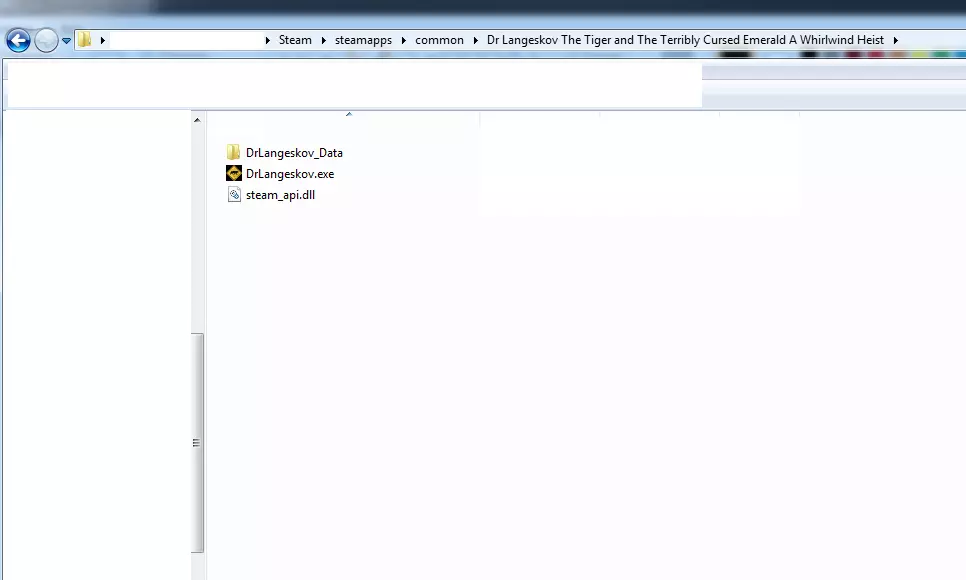Expand the arrow after Steam breadcrumb

coord(323,40)
